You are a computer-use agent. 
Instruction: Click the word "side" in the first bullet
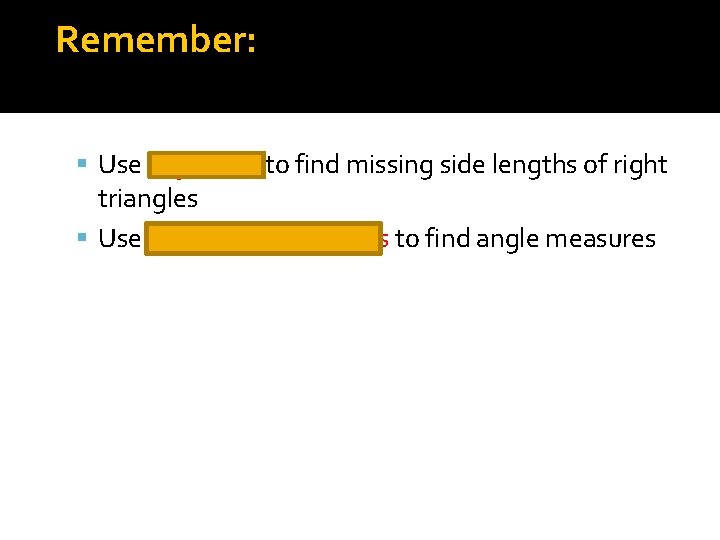point(462,164)
